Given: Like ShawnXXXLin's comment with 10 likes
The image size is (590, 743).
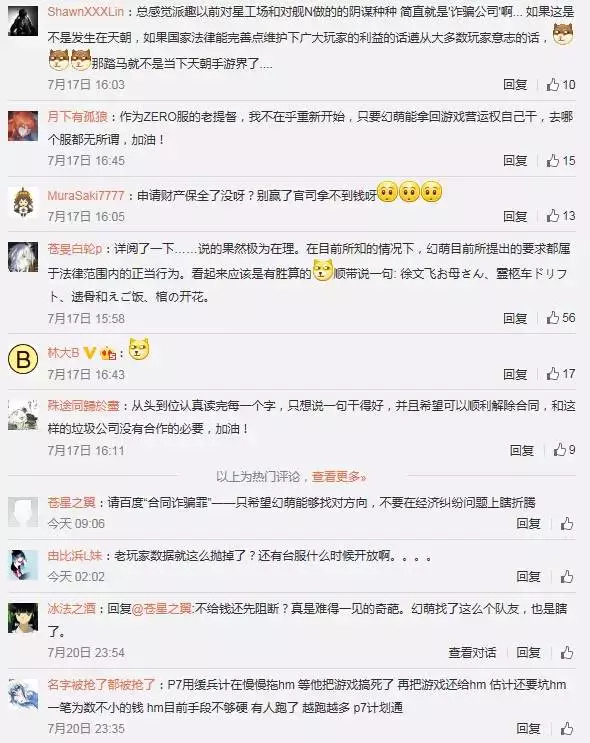Looking at the screenshot, I should coord(560,85).
